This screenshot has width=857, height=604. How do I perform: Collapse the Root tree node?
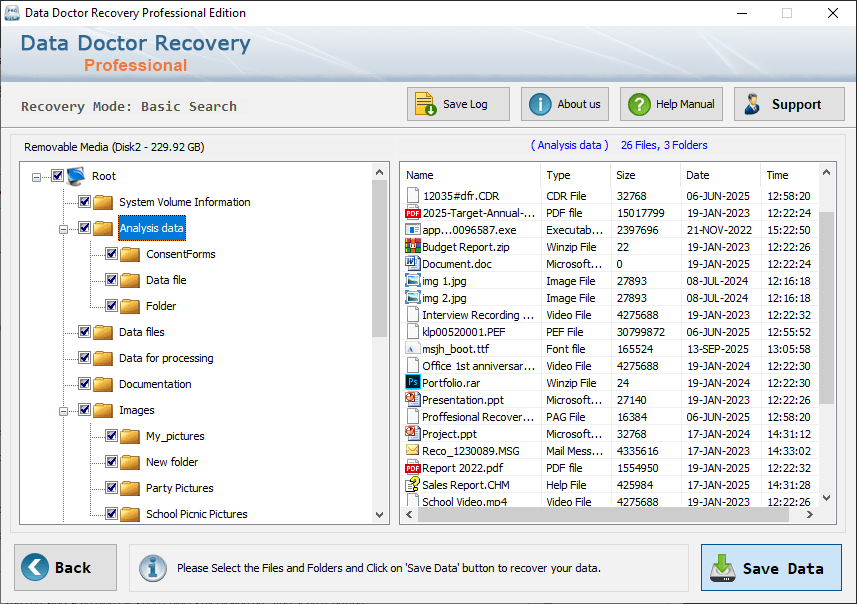pos(36,177)
